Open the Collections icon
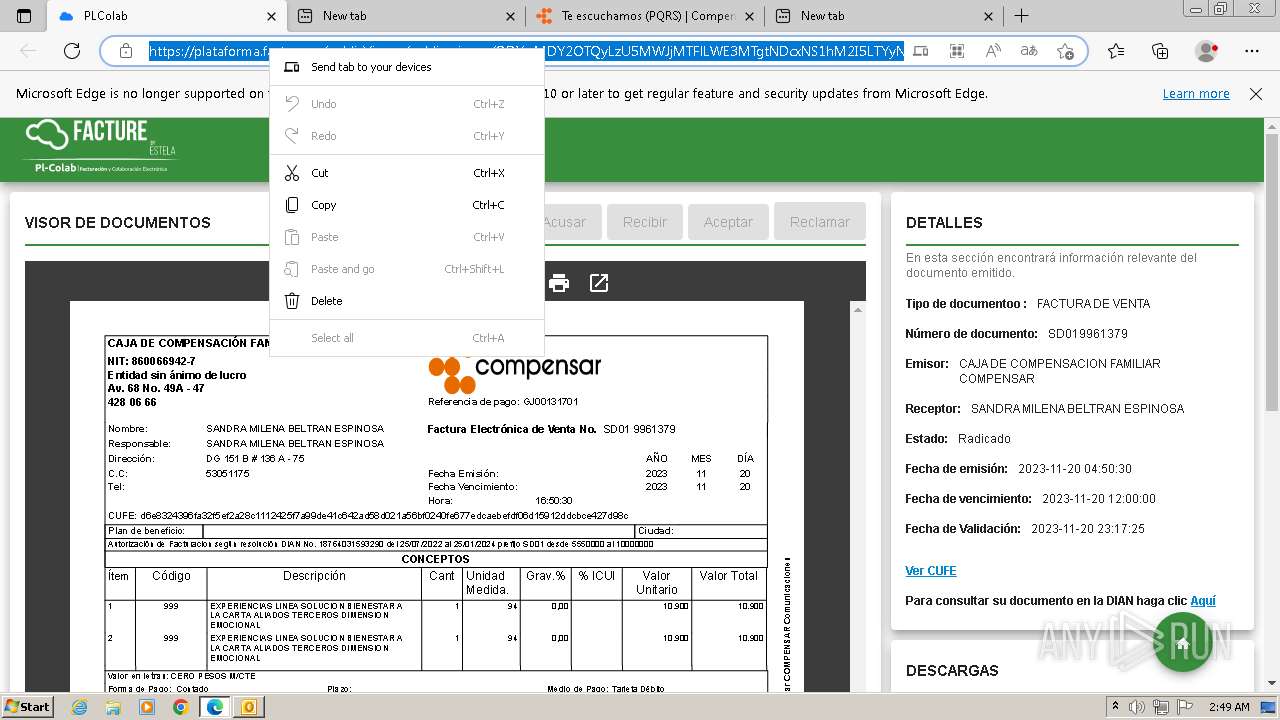This screenshot has width=1280, height=720. click(1160, 51)
